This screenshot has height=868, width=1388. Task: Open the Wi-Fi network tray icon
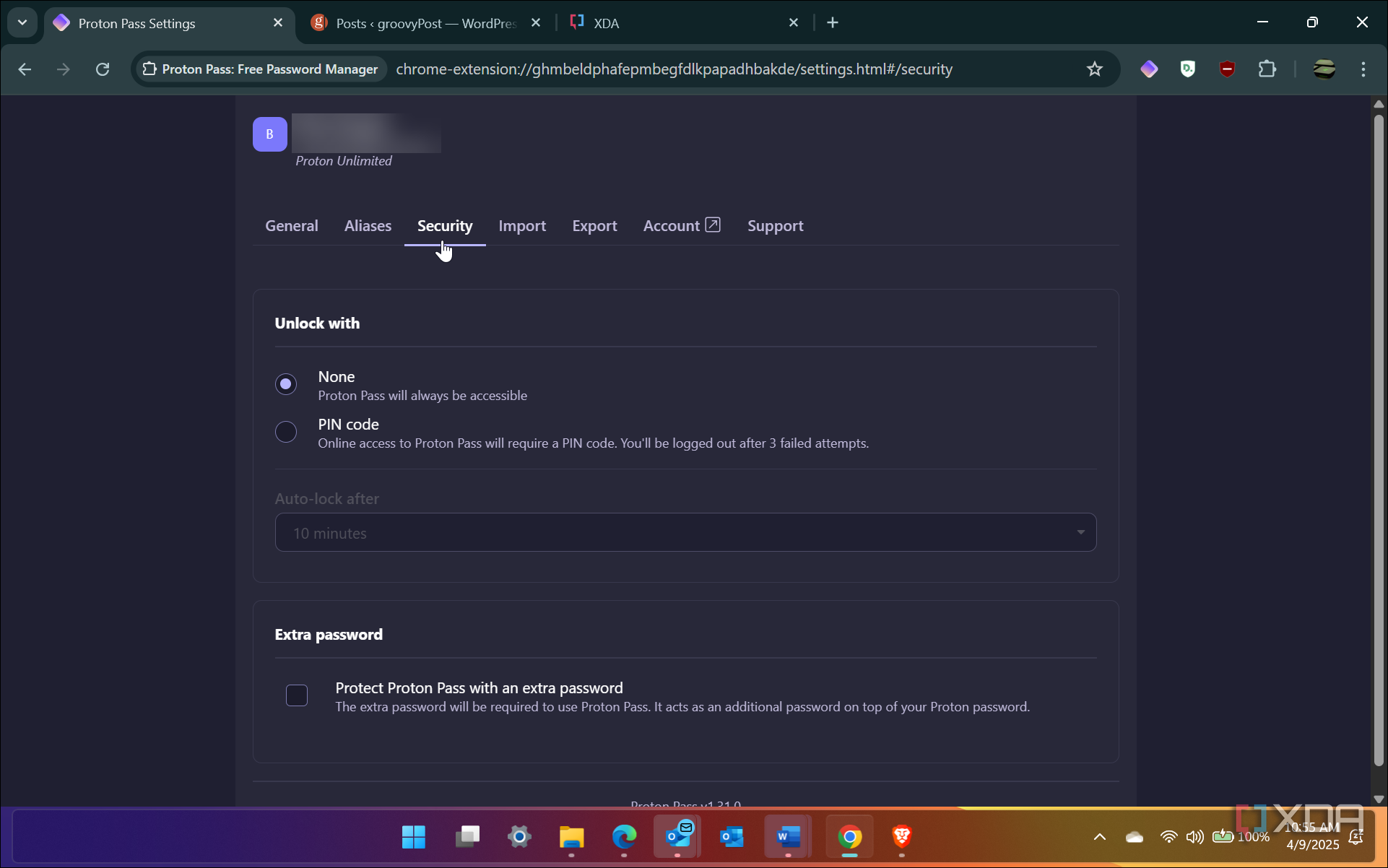pos(1168,837)
